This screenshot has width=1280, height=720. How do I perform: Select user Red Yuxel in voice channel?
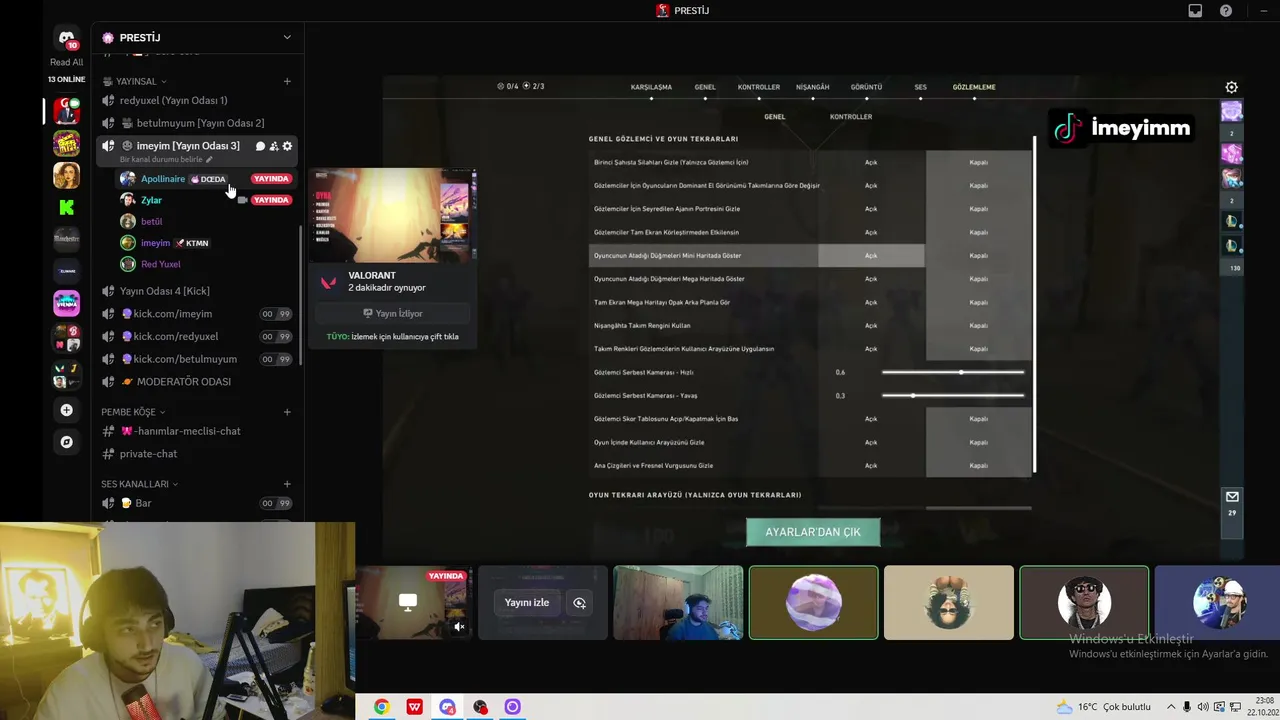pyautogui.click(x=161, y=264)
